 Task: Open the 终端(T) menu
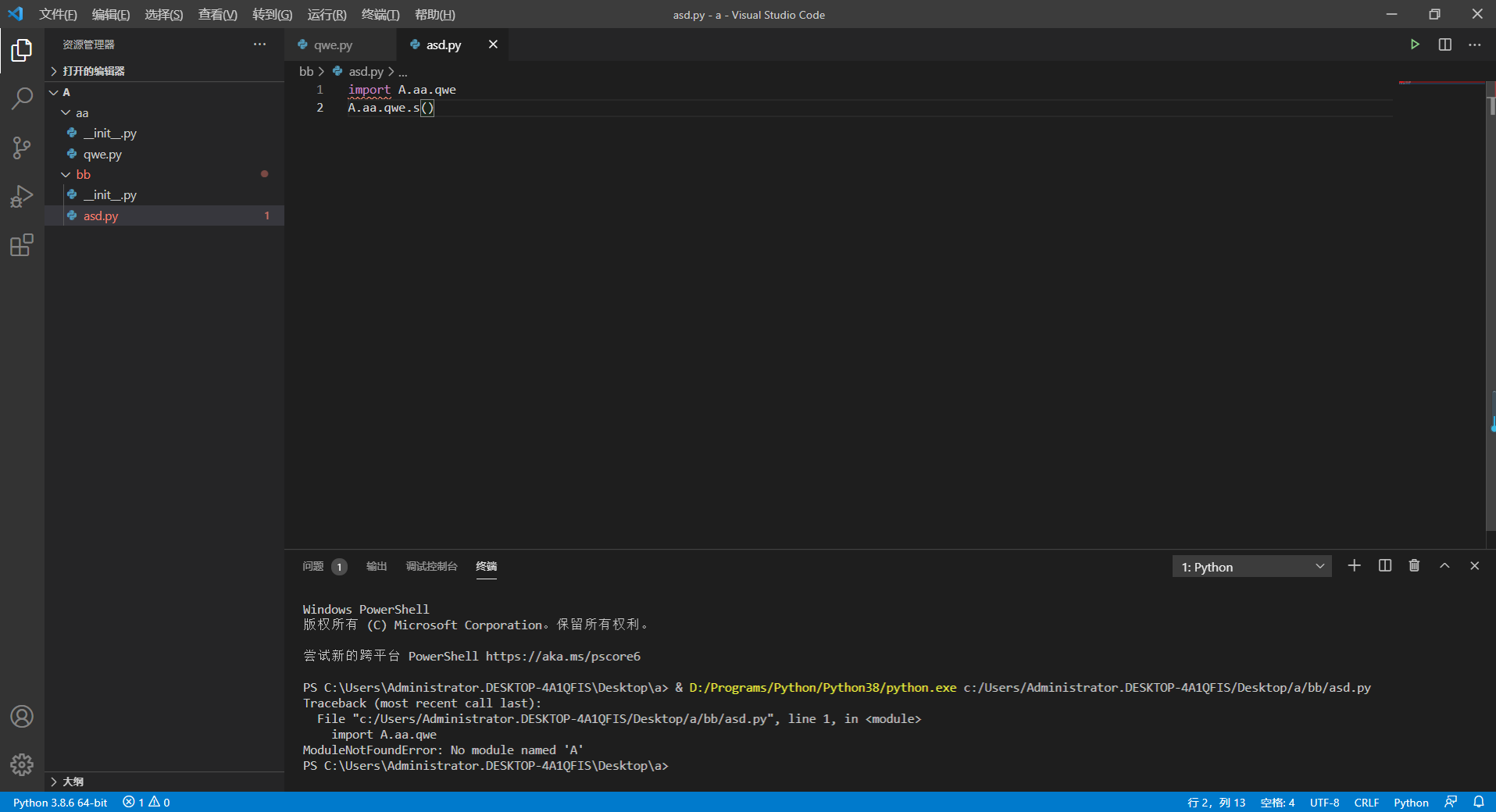(380, 14)
